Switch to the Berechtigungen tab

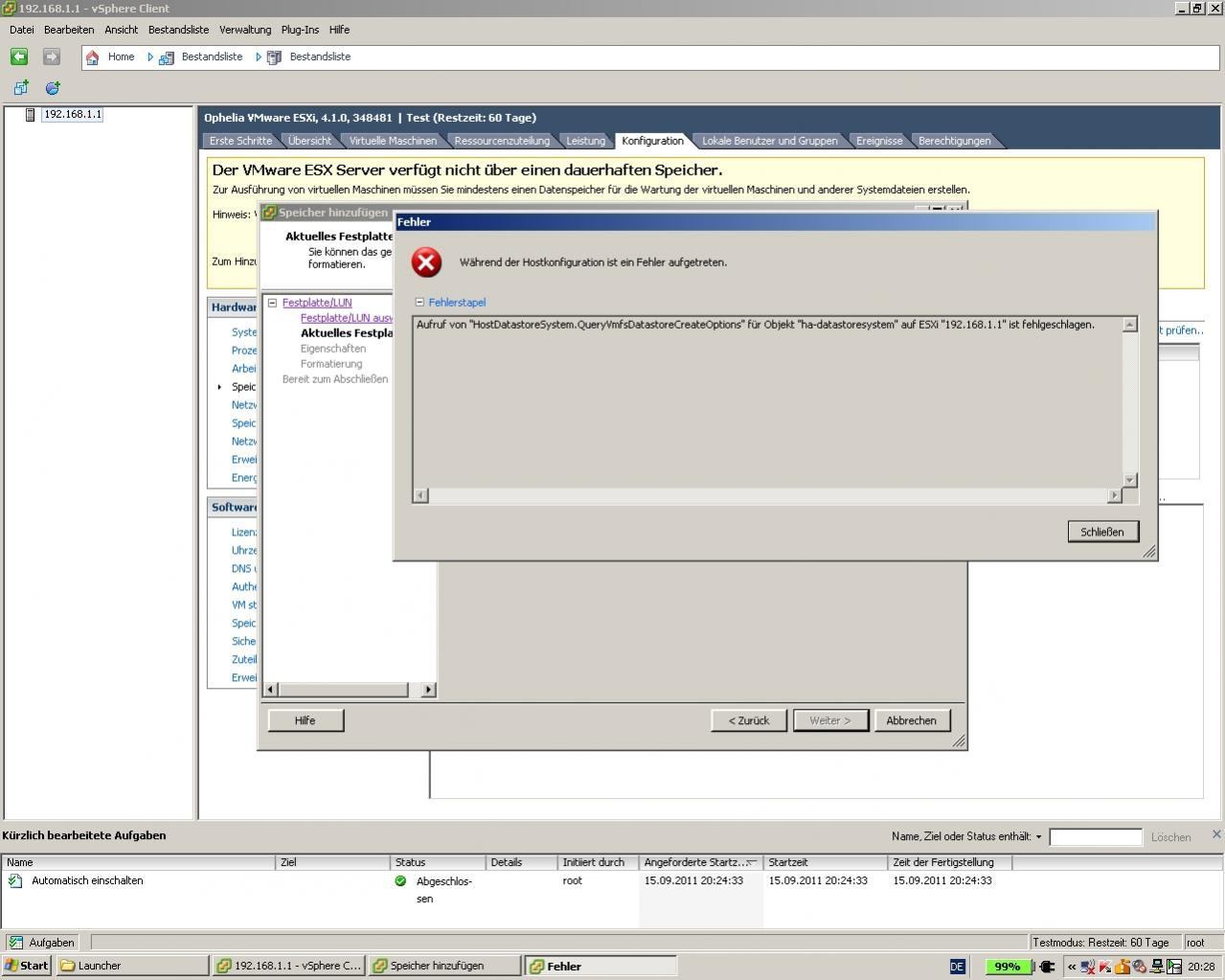click(955, 141)
